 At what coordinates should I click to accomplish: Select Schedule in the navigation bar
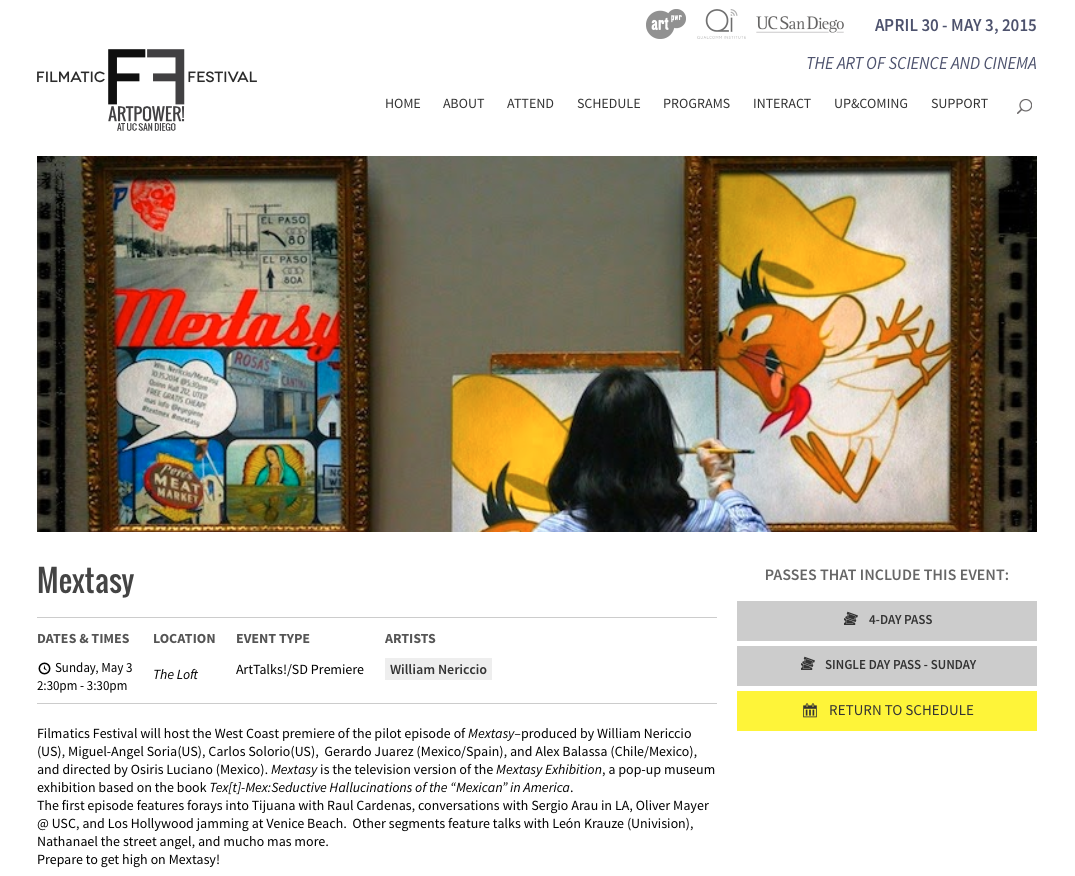608,104
